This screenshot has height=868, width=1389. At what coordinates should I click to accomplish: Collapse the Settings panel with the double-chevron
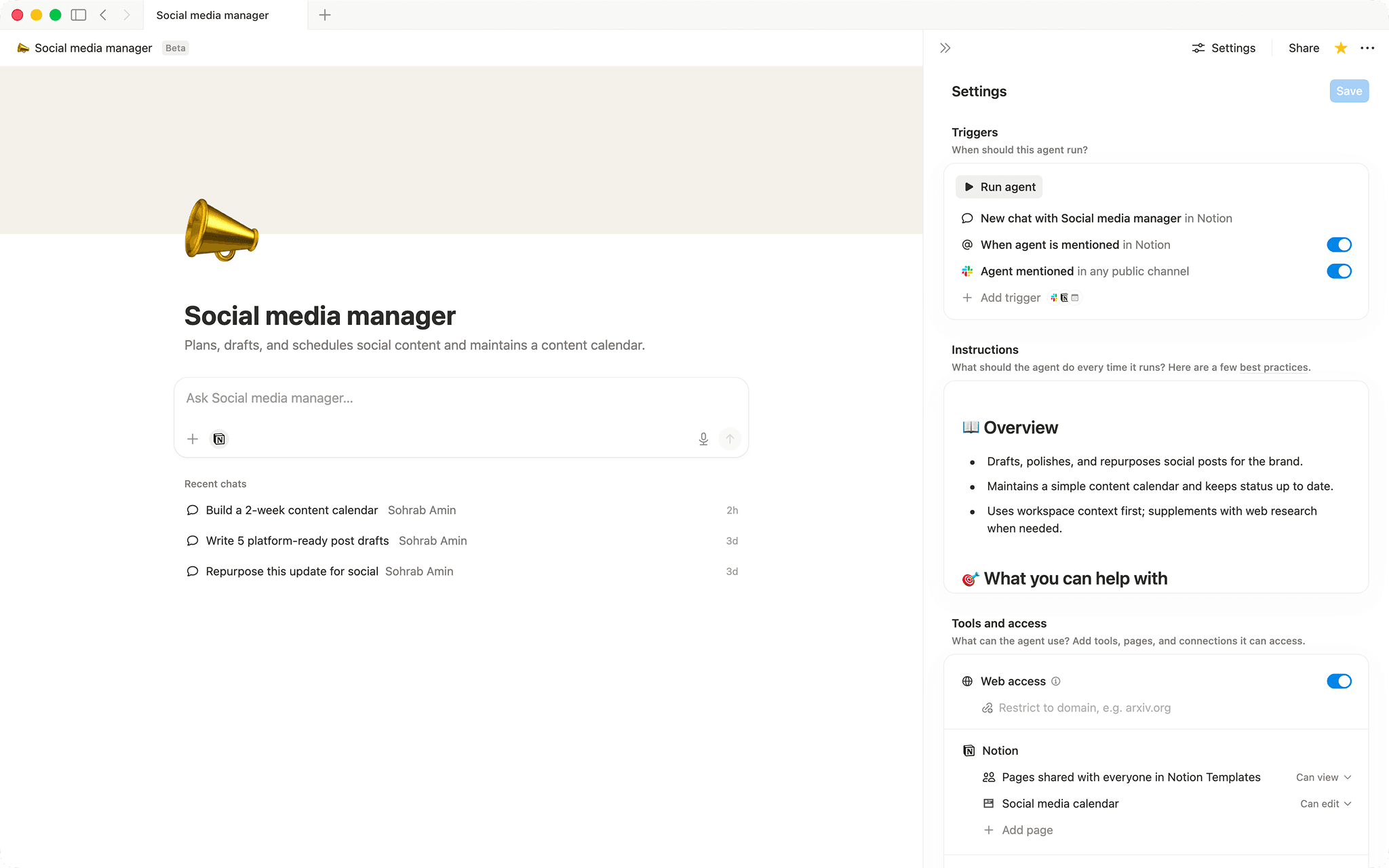[x=944, y=47]
